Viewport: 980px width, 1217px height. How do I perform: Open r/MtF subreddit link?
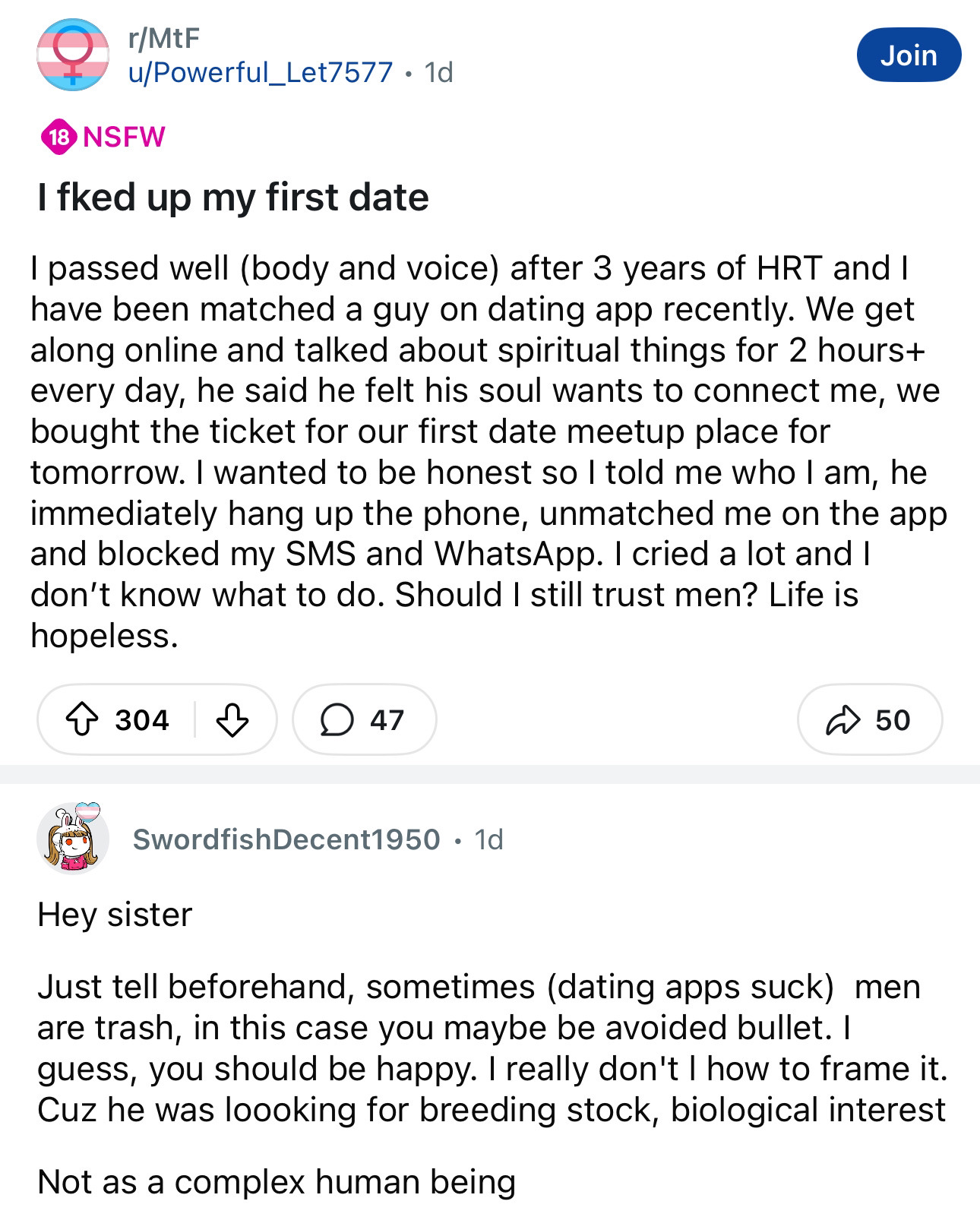[163, 38]
